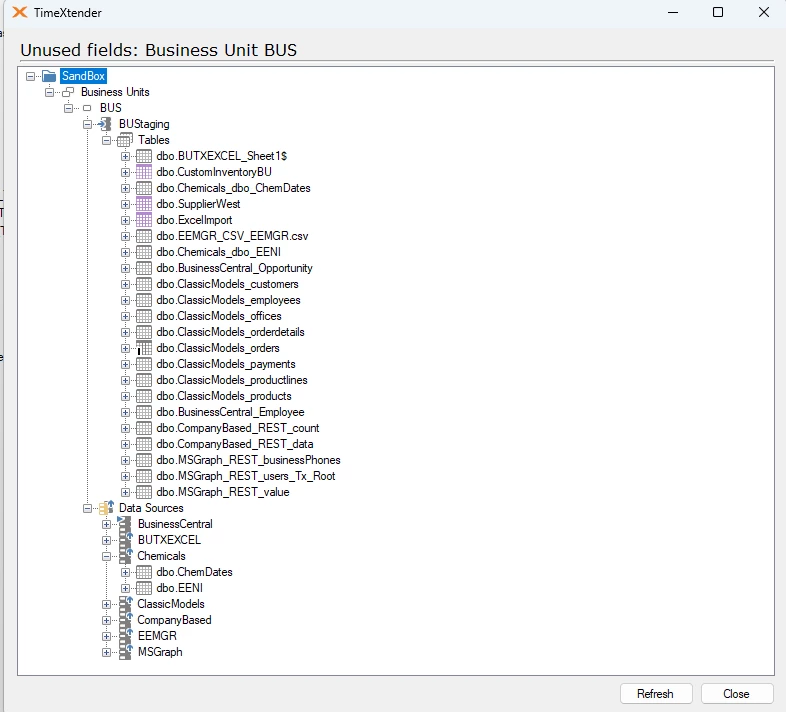Screen dimensions: 786x712
Task: Click the CompanyBased data source icon
Action: pos(125,620)
